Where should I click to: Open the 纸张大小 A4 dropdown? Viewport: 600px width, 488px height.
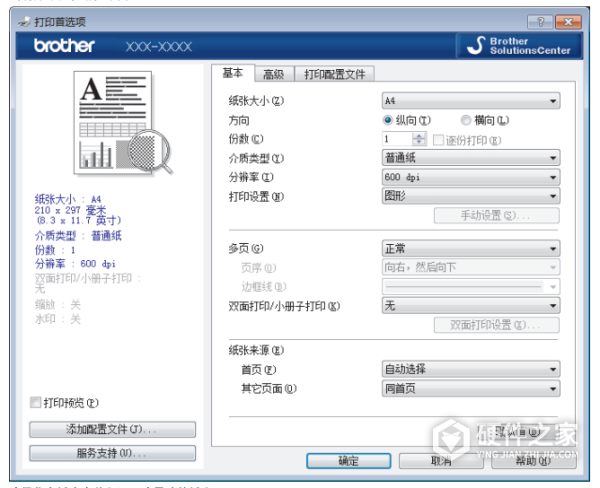click(471, 101)
